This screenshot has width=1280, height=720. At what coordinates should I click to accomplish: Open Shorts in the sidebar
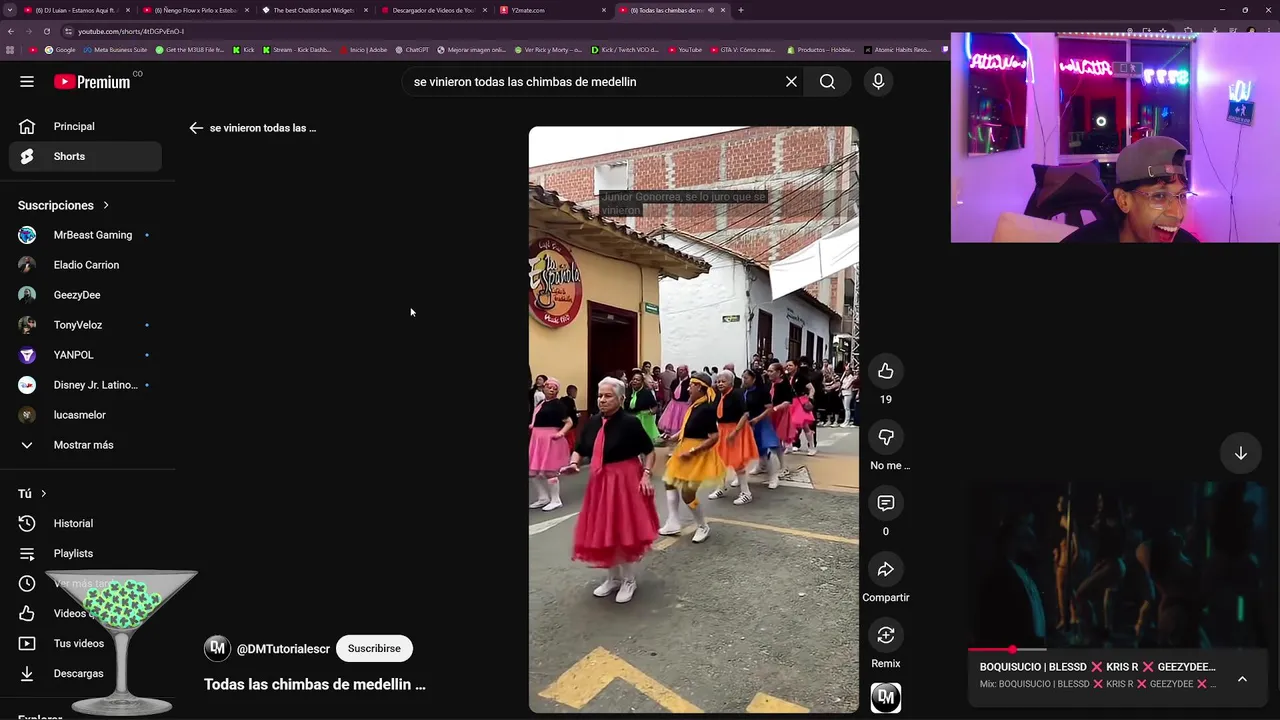click(x=86, y=156)
